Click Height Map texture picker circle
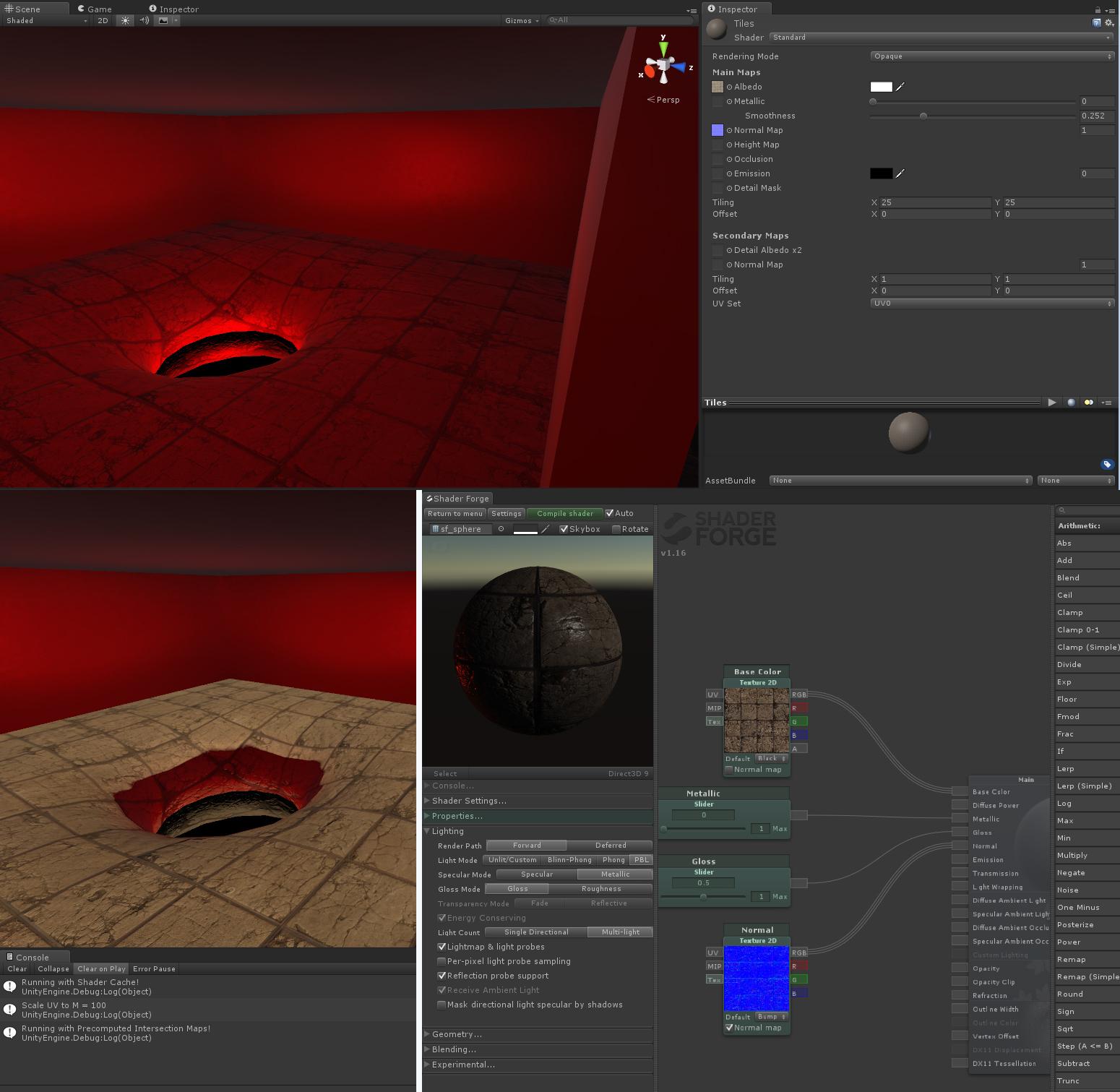 click(729, 145)
